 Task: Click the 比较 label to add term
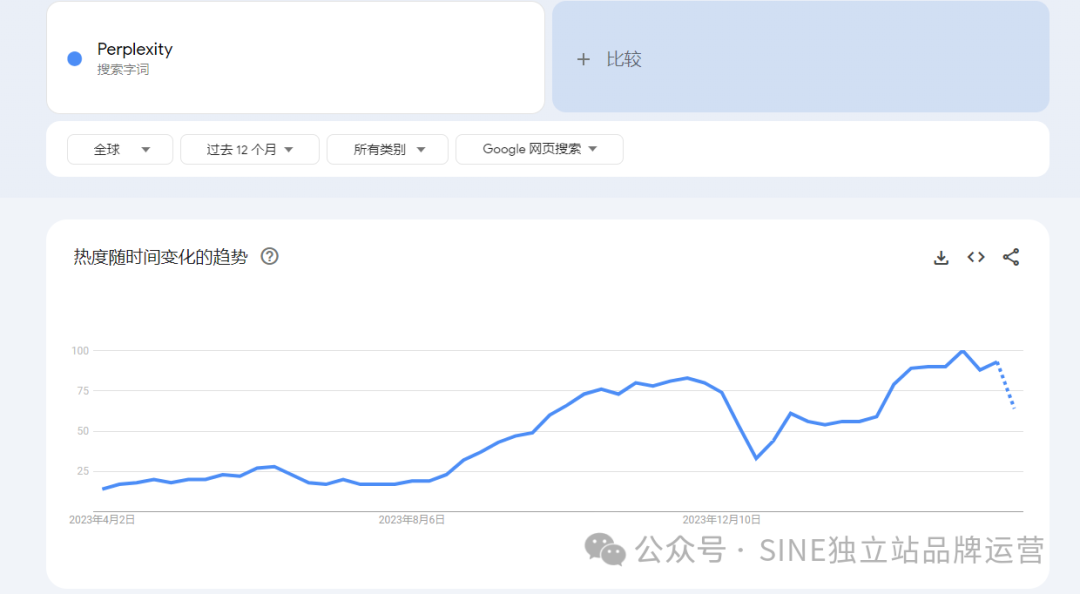pos(624,59)
